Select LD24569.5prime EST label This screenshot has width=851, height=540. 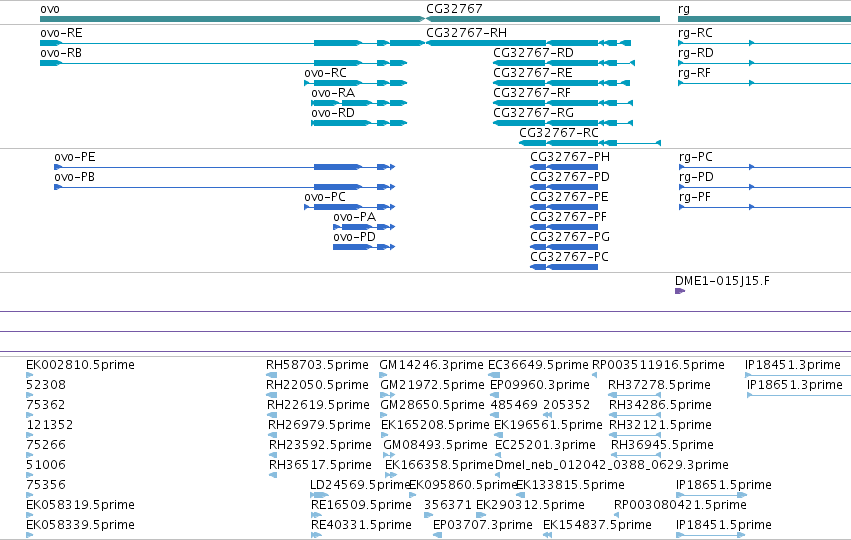pos(360,485)
